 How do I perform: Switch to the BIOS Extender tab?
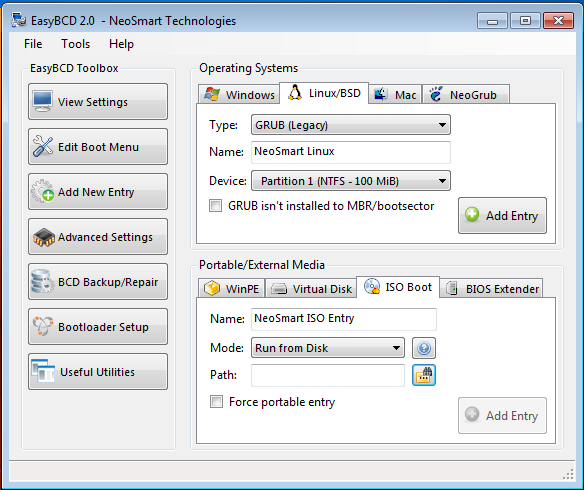pyautogui.click(x=492, y=289)
